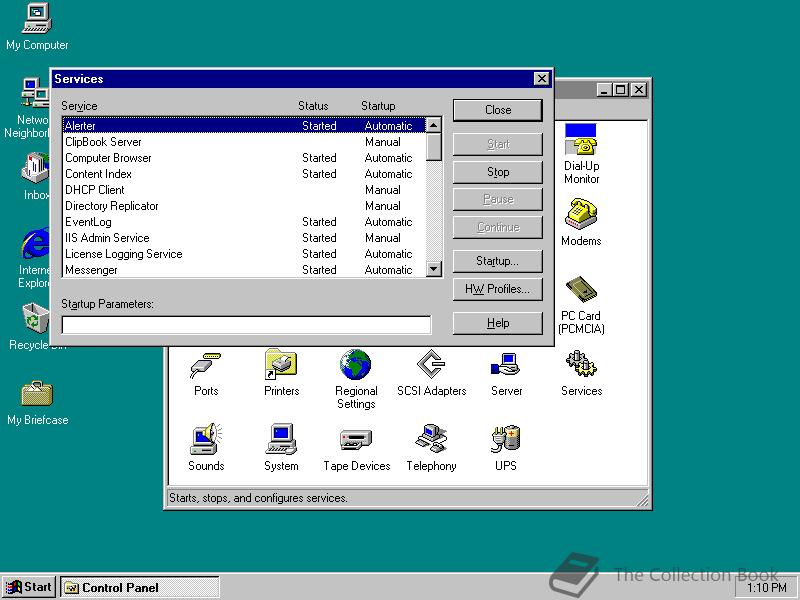The width and height of the screenshot is (800, 600).
Task: Select the Directory Replicator service row
Action: point(244,206)
